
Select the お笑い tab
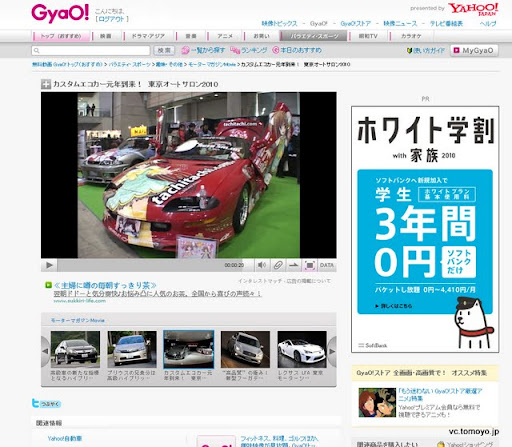[x=261, y=36]
